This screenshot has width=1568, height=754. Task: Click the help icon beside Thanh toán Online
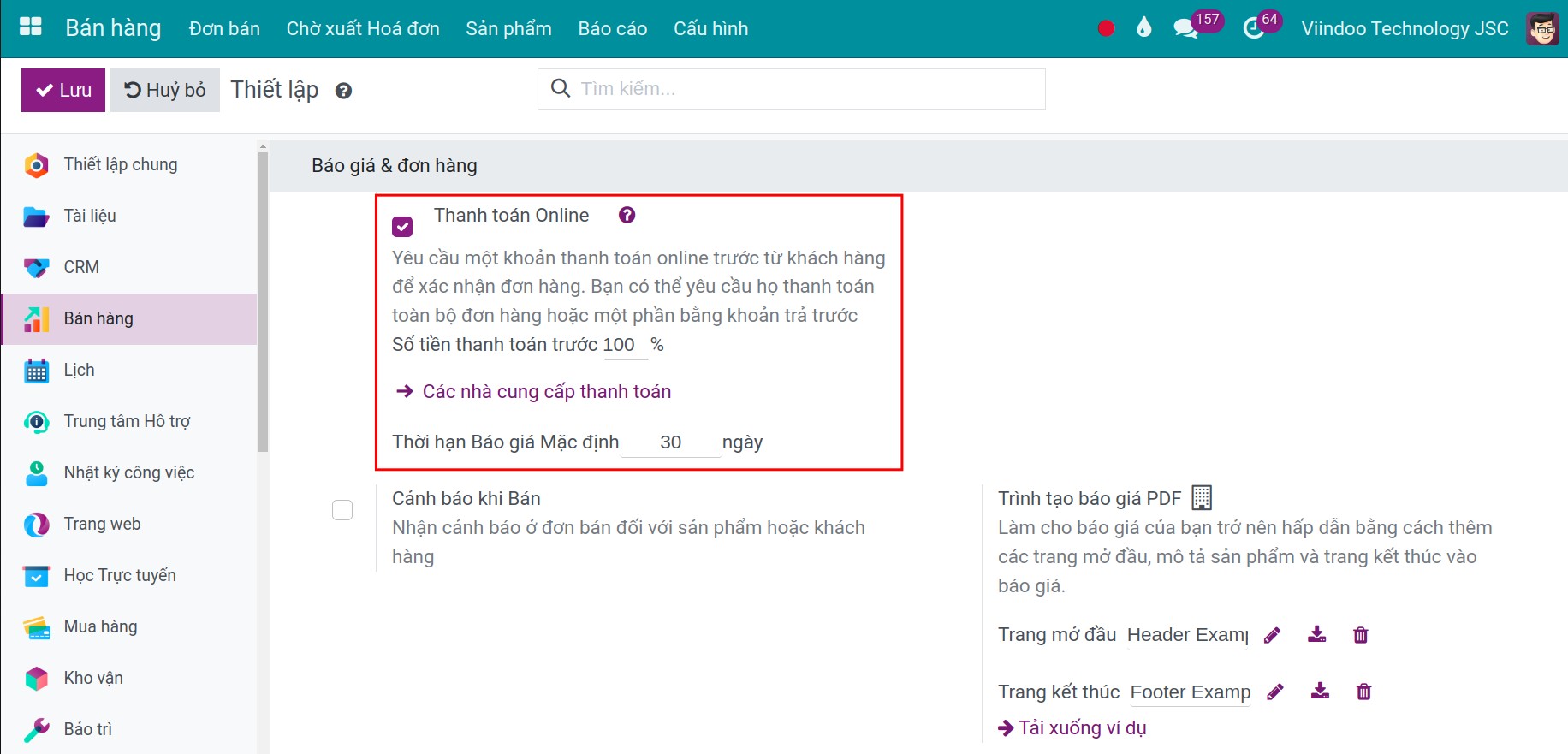coord(627,215)
